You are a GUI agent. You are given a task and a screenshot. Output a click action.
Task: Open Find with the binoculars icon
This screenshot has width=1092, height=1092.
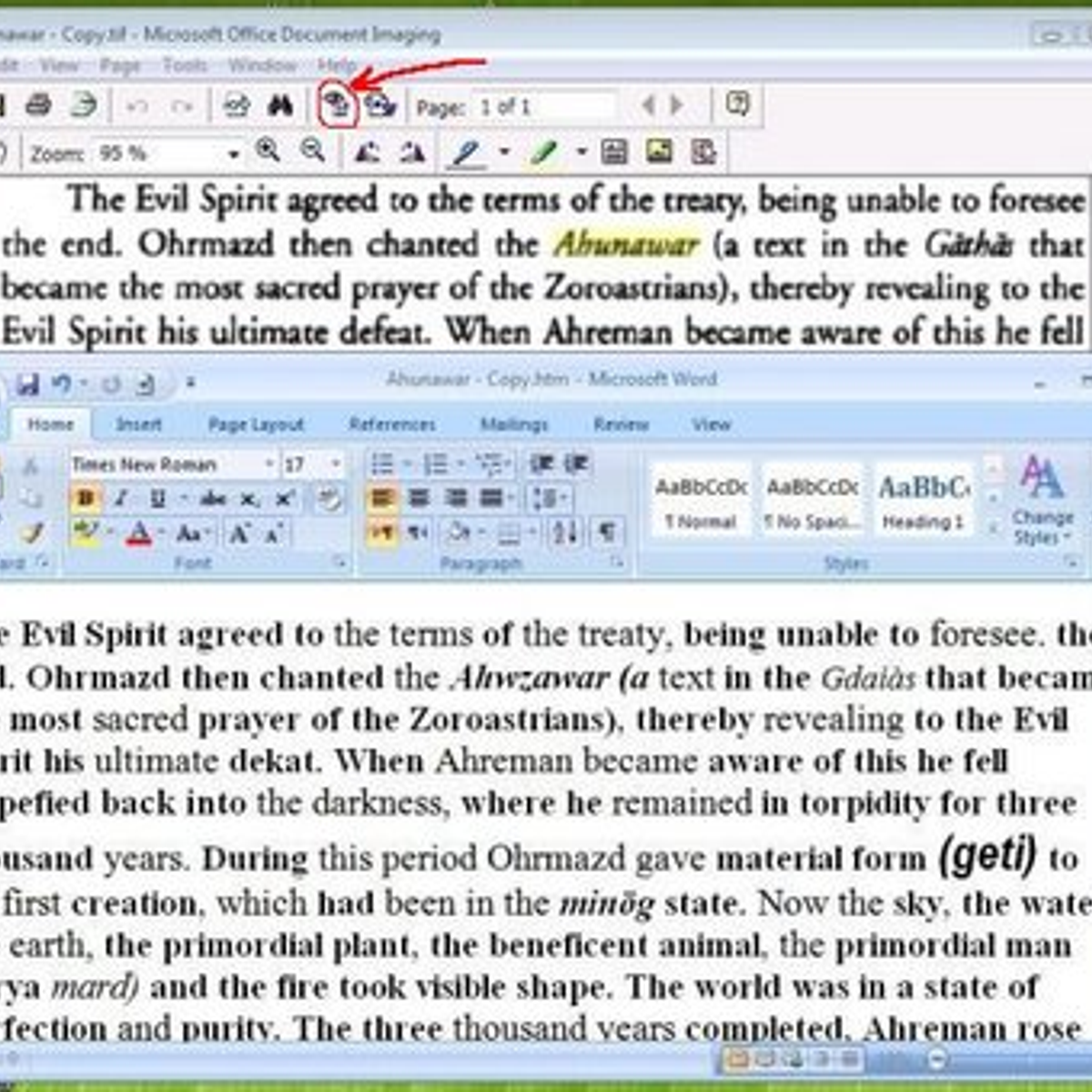point(280,106)
